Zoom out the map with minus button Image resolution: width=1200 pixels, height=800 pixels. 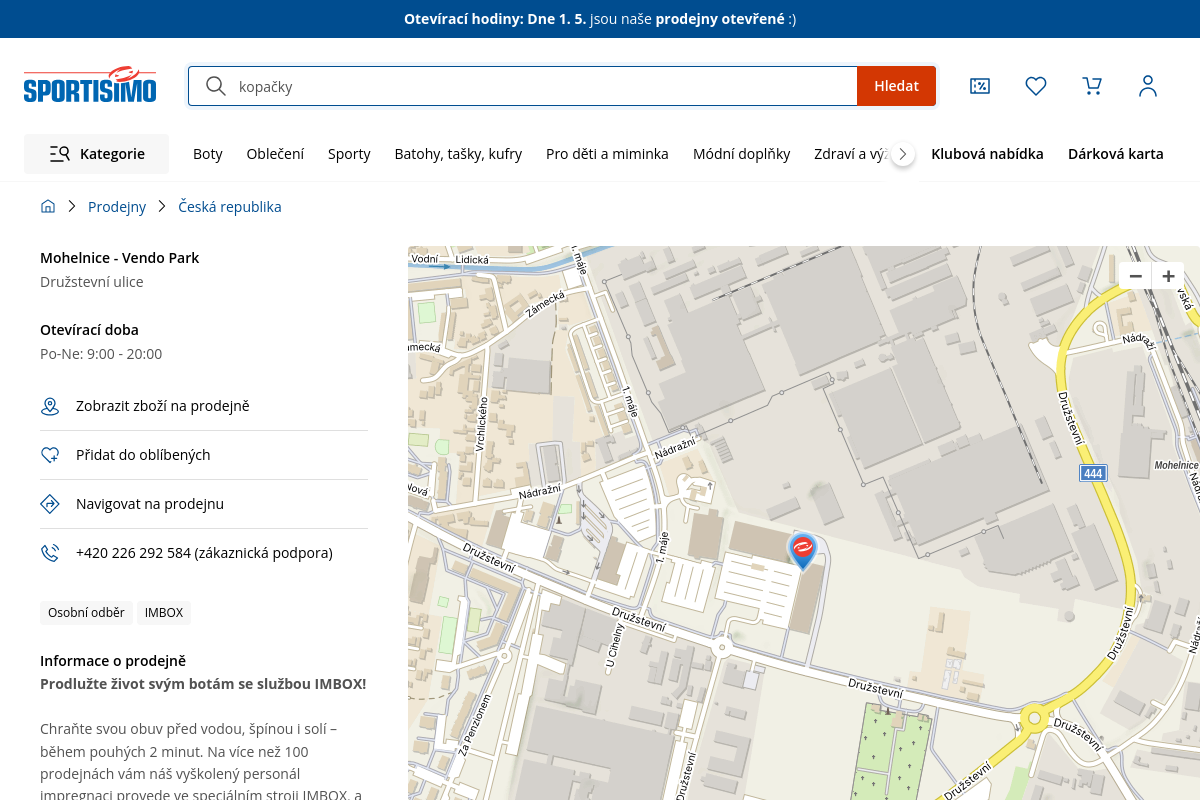pos(1135,276)
